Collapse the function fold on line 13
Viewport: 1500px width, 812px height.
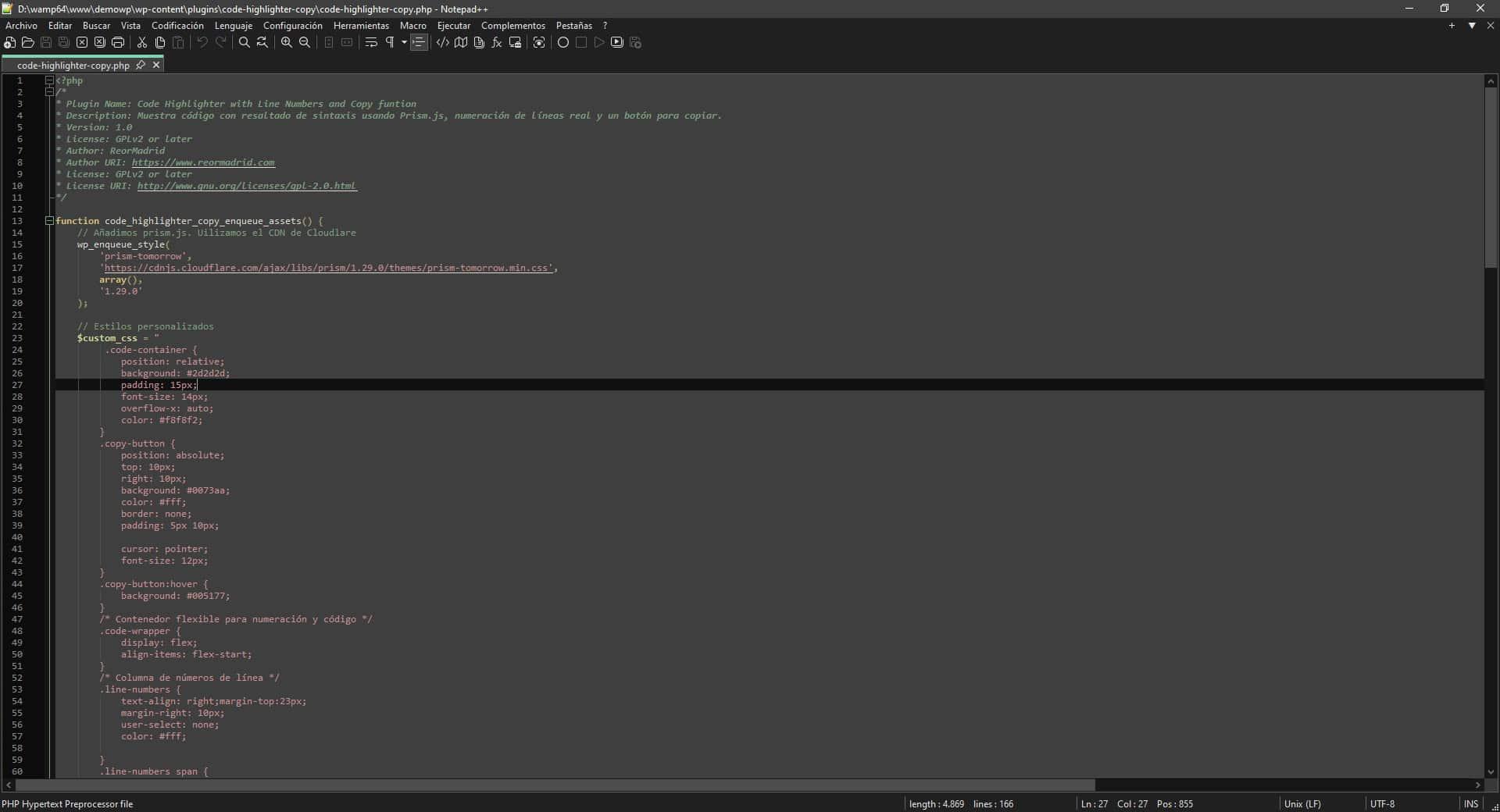pyautogui.click(x=49, y=221)
